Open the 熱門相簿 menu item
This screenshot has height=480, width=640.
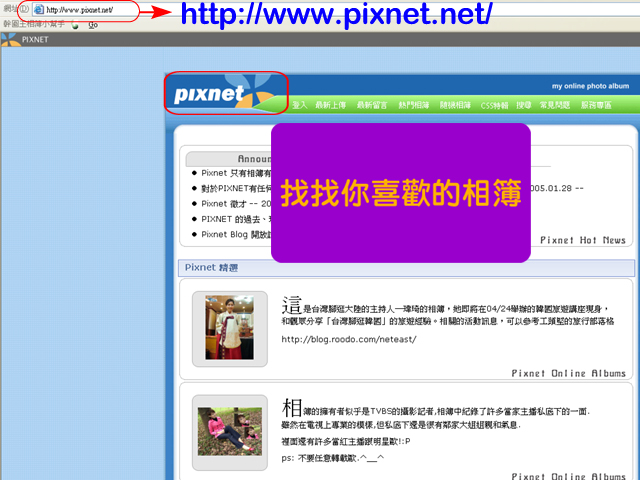[413, 105]
